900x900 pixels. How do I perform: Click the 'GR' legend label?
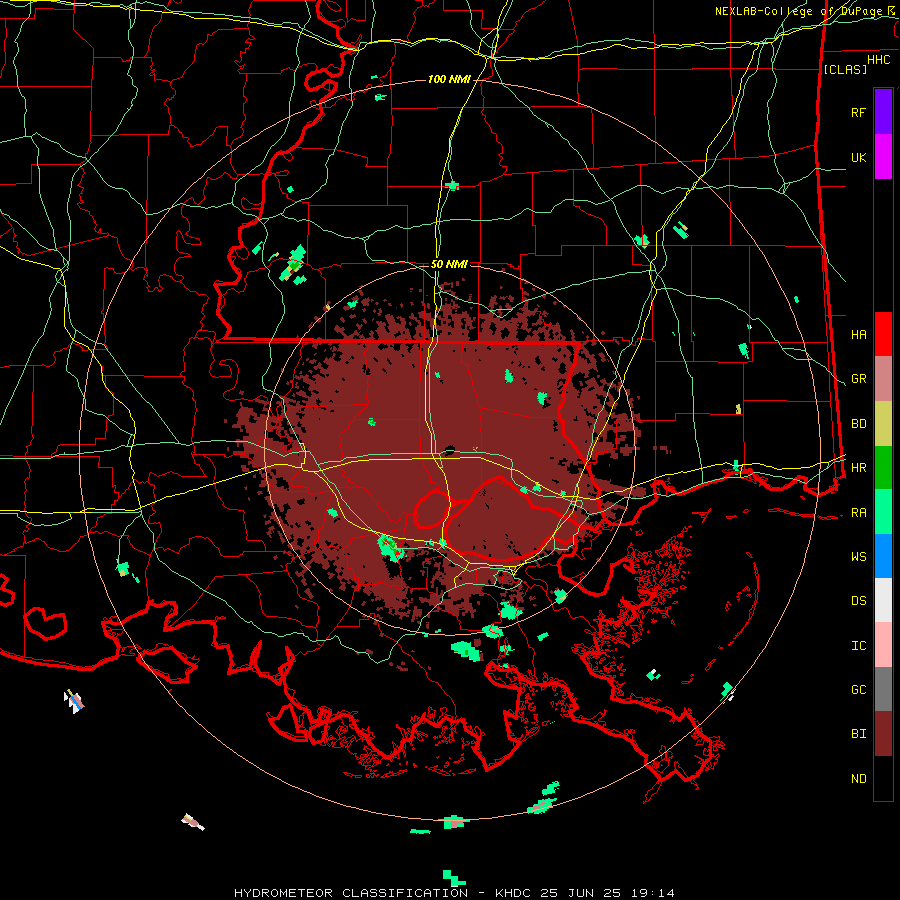tap(858, 379)
